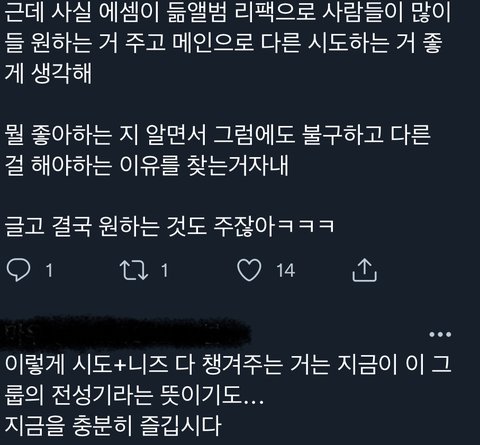This screenshot has width=480, height=445.
Task: Click the empty gap between the two tweets
Action: pyautogui.click(x=240, y=302)
